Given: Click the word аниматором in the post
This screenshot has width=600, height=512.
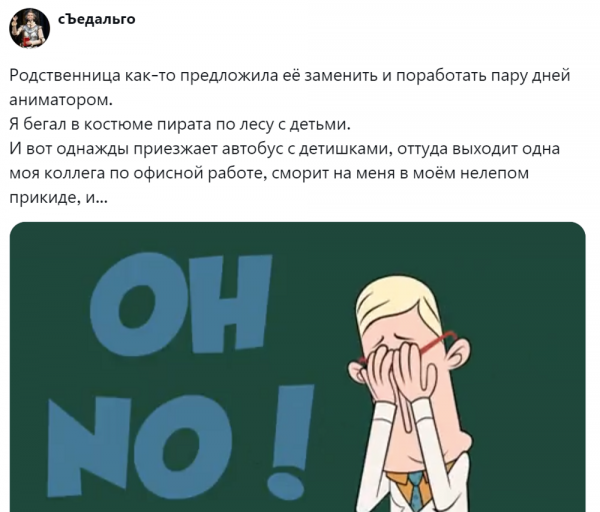Looking at the screenshot, I should [x=61, y=100].
